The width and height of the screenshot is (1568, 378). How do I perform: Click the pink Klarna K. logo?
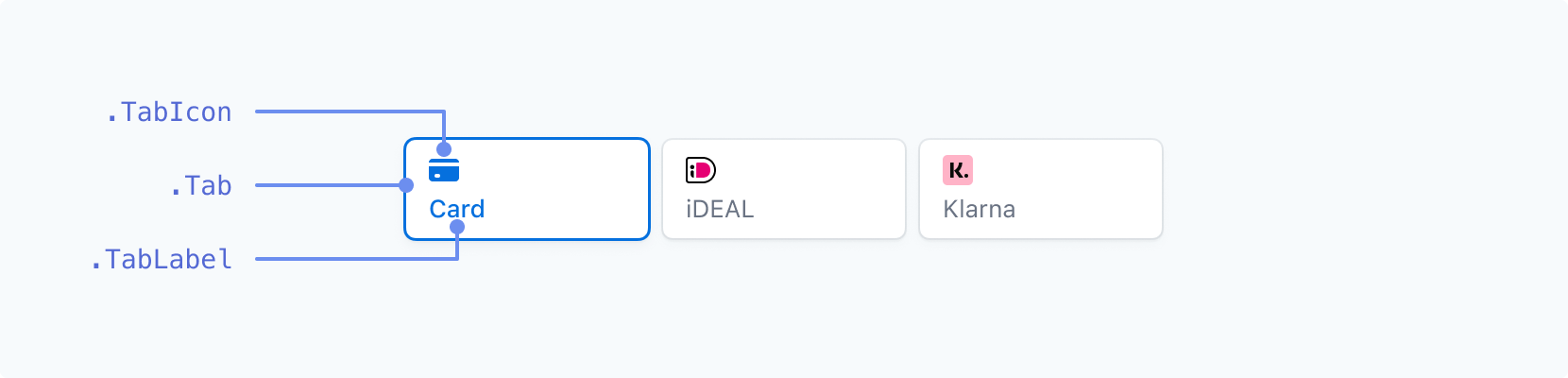click(958, 170)
